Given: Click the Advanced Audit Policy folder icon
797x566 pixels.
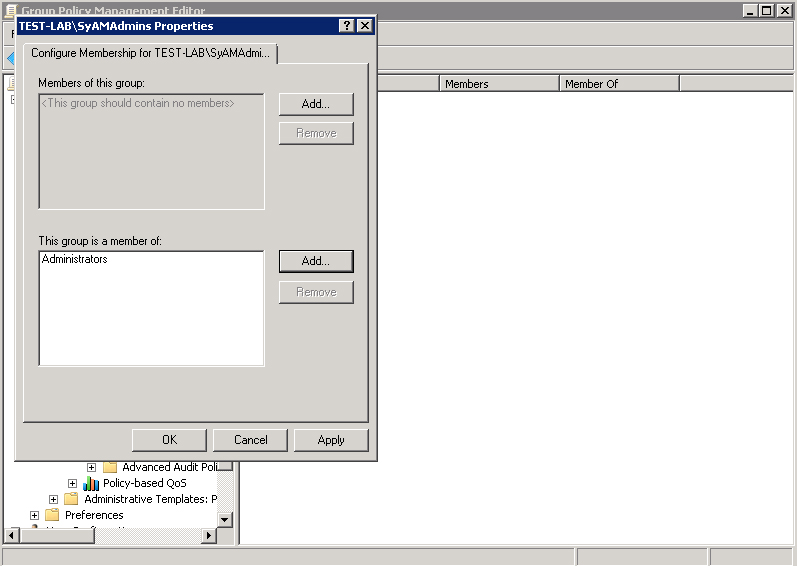Looking at the screenshot, I should pos(110,467).
